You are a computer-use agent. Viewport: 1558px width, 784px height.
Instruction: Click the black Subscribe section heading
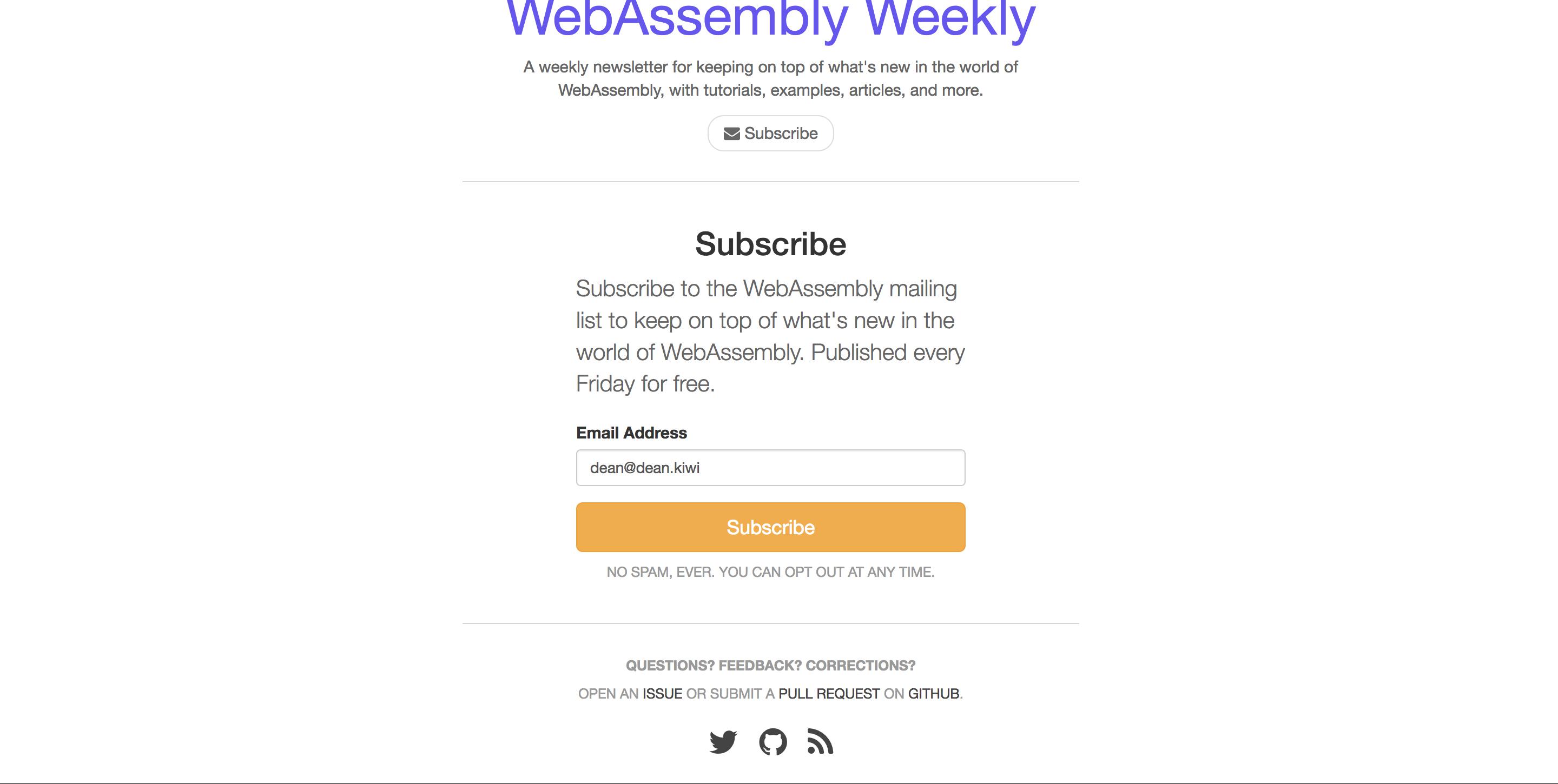click(x=770, y=244)
